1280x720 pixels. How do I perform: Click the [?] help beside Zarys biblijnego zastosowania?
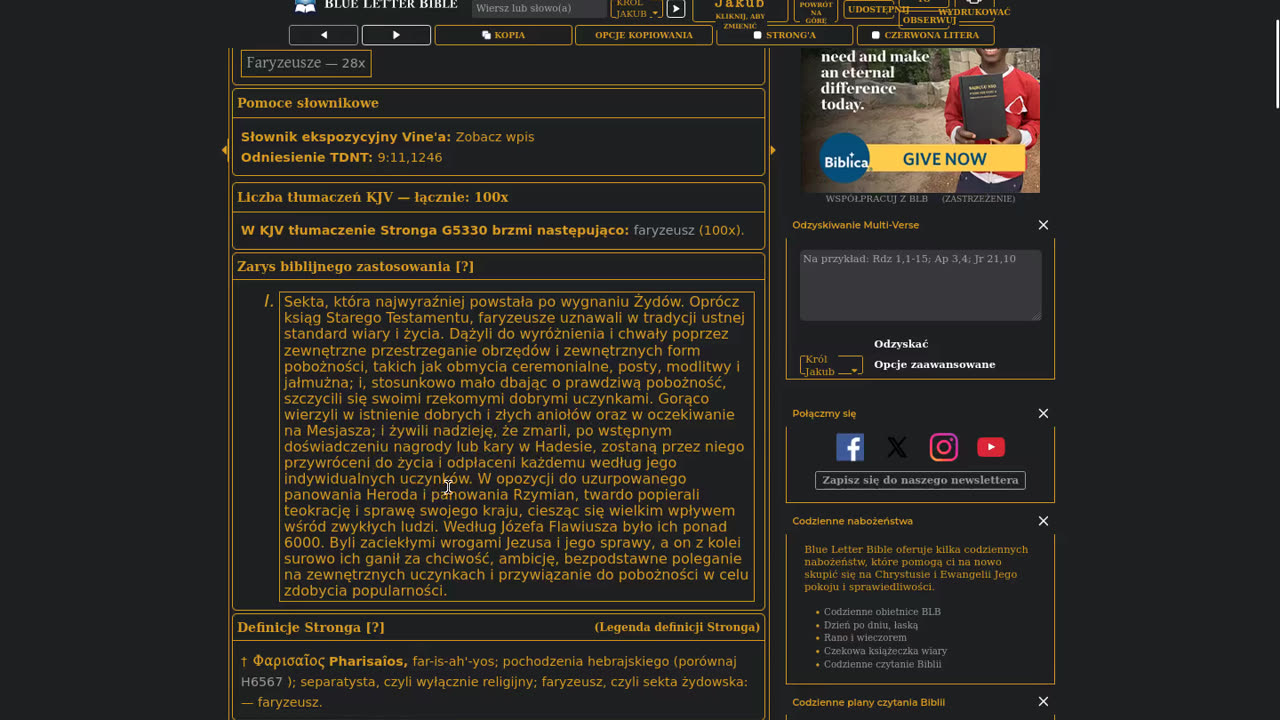[464, 267]
